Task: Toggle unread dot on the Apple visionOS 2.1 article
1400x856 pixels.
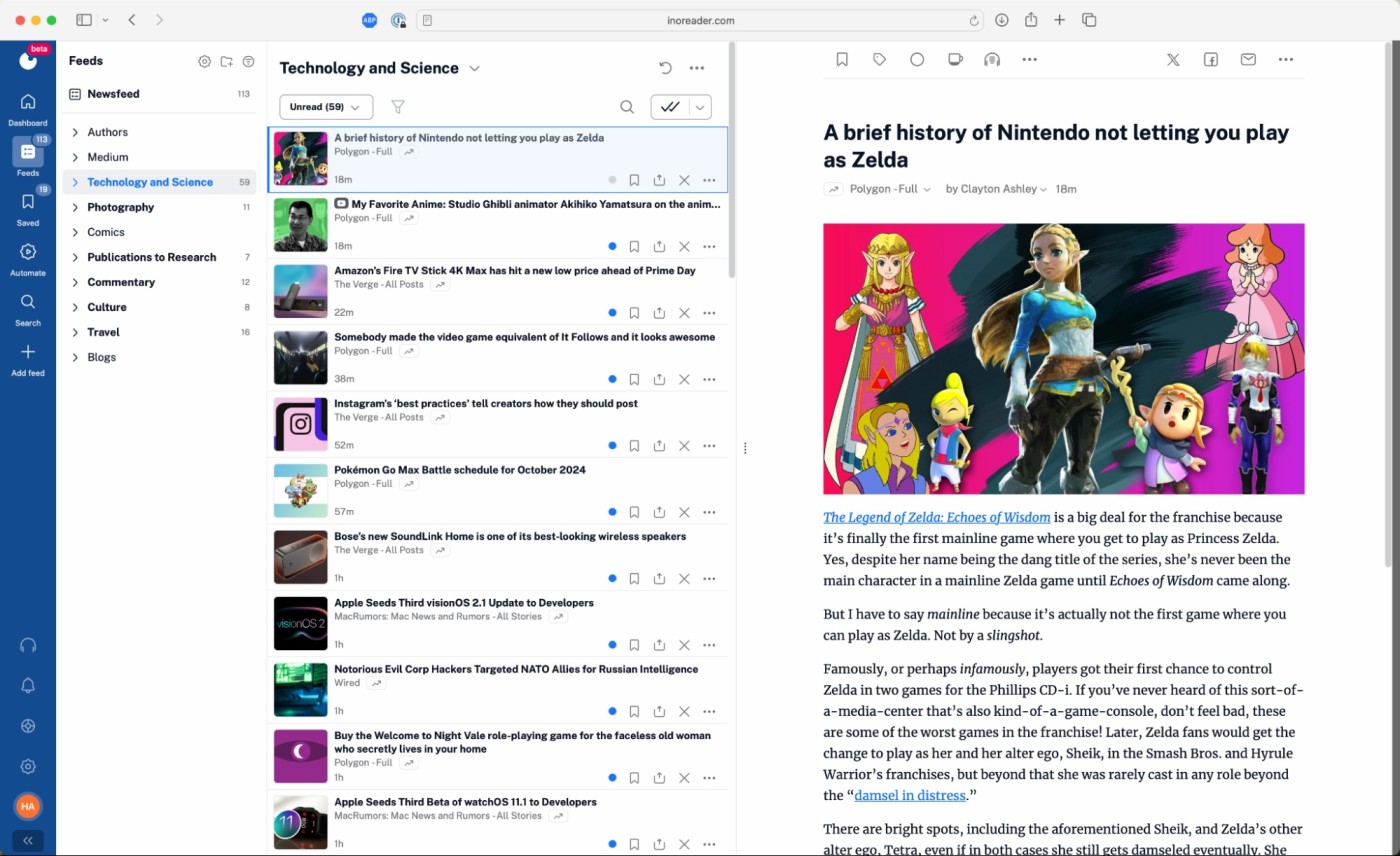Action: pos(612,645)
